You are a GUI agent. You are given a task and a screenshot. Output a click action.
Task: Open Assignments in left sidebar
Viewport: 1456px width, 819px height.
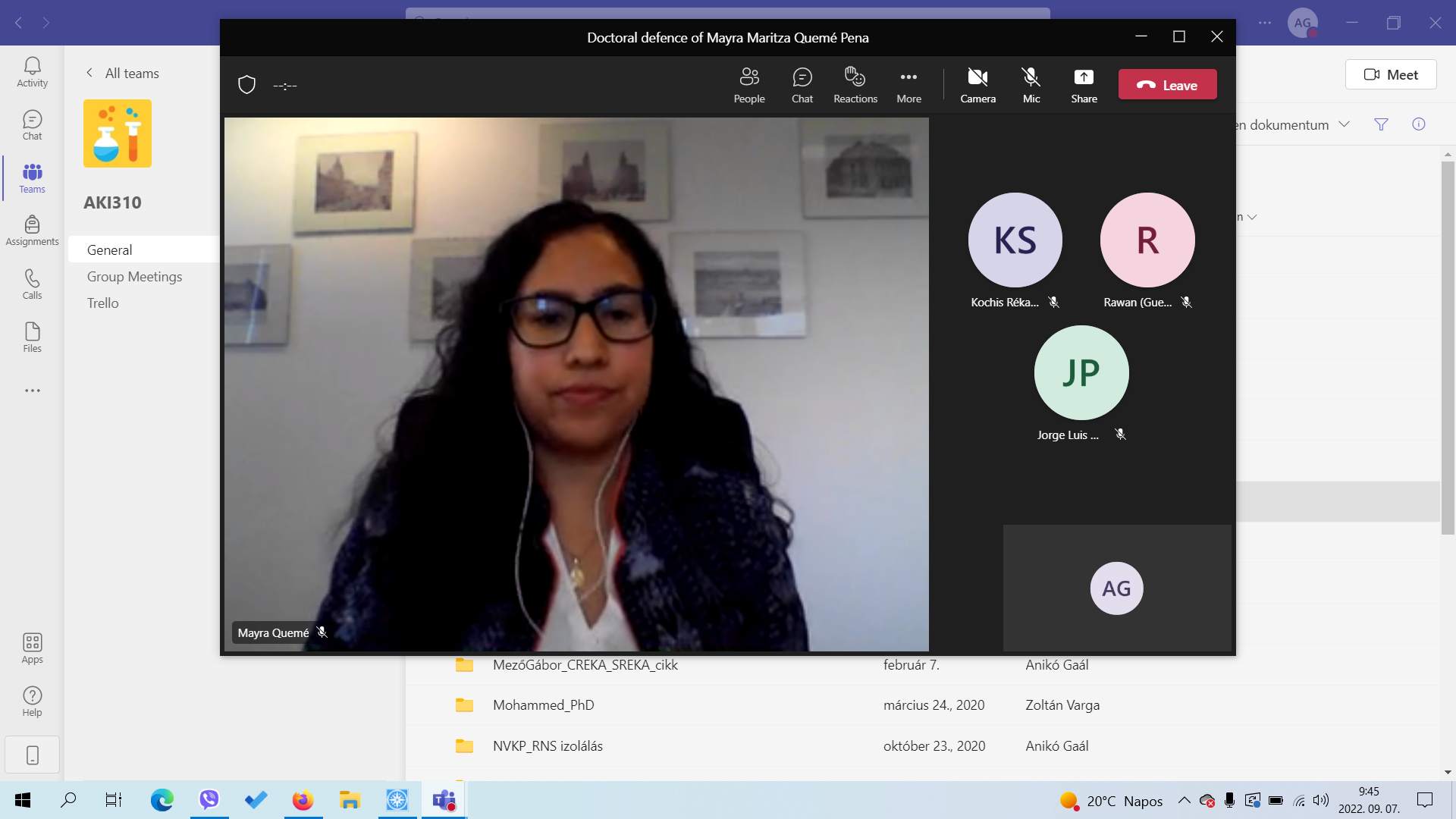click(x=32, y=230)
